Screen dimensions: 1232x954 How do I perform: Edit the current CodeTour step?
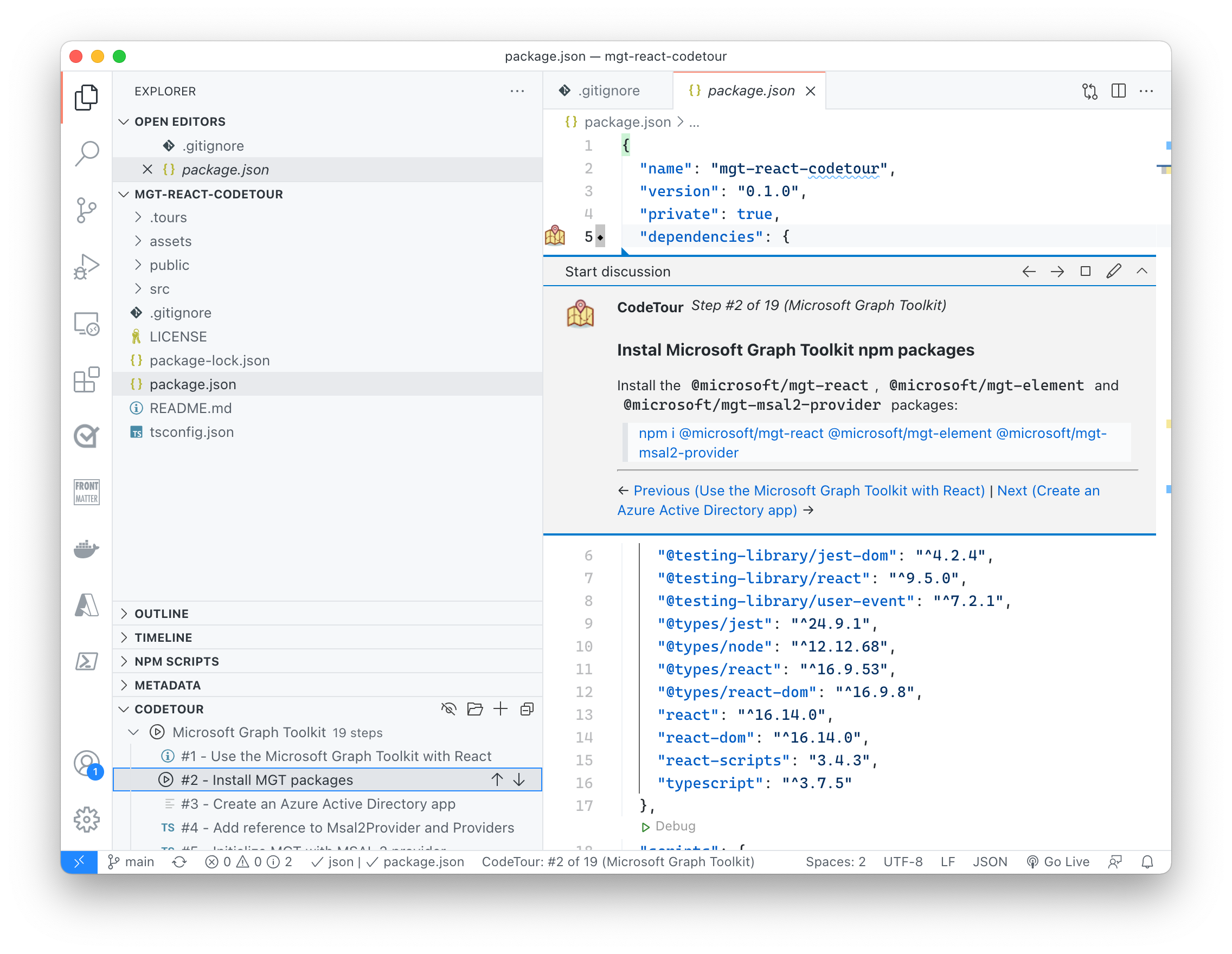[1114, 271]
